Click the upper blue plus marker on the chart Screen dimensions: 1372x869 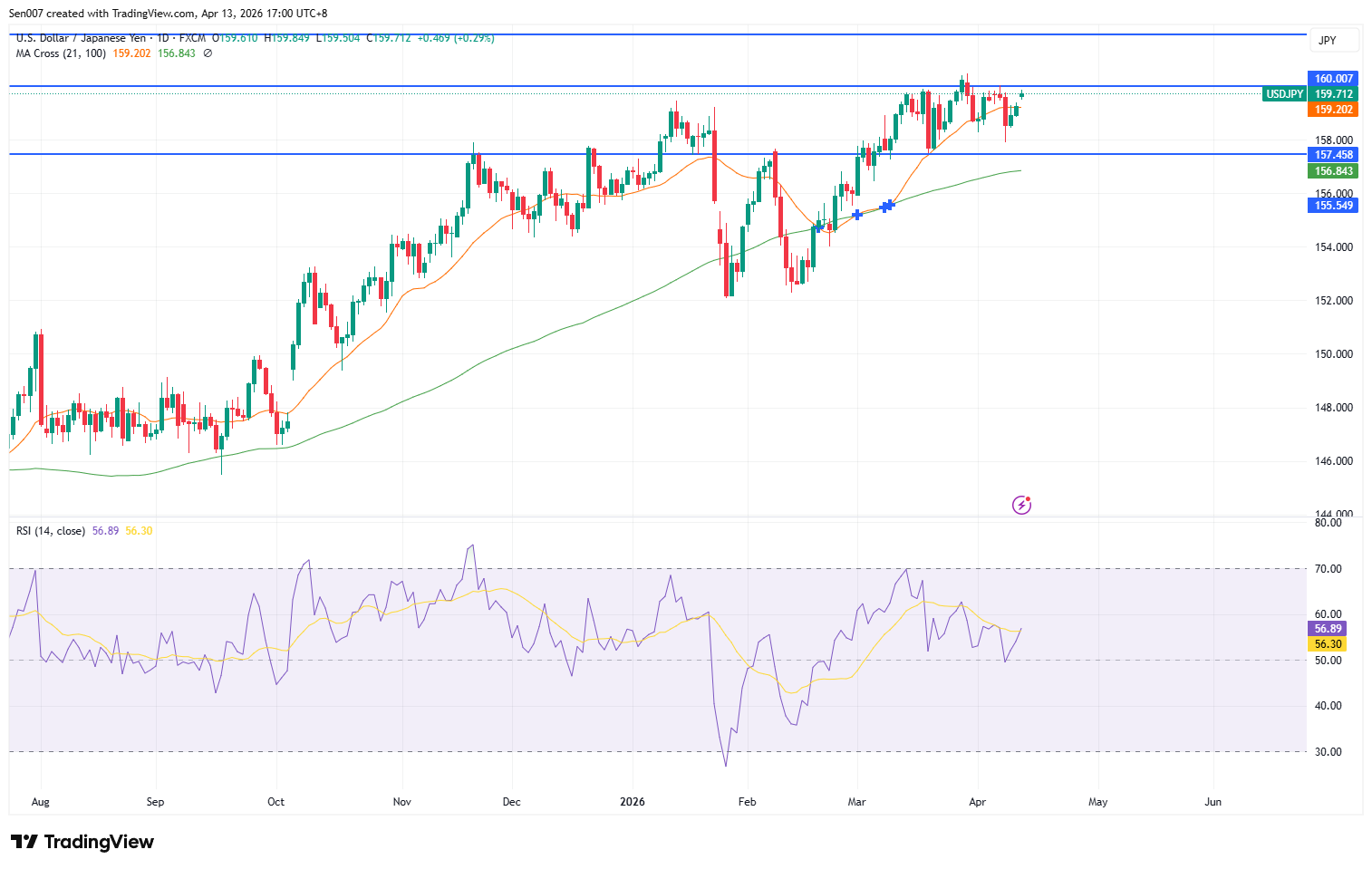coord(887,205)
